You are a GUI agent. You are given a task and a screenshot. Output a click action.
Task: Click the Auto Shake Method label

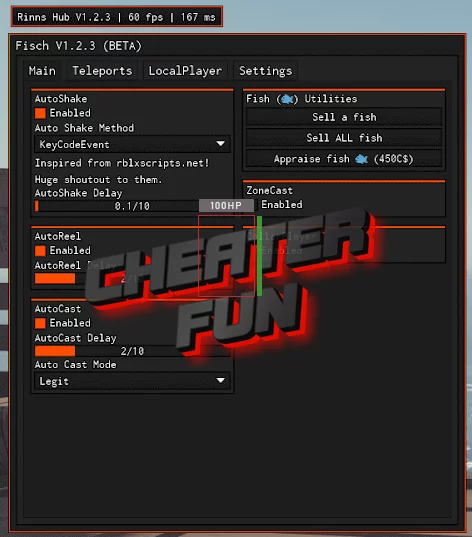[84, 128]
